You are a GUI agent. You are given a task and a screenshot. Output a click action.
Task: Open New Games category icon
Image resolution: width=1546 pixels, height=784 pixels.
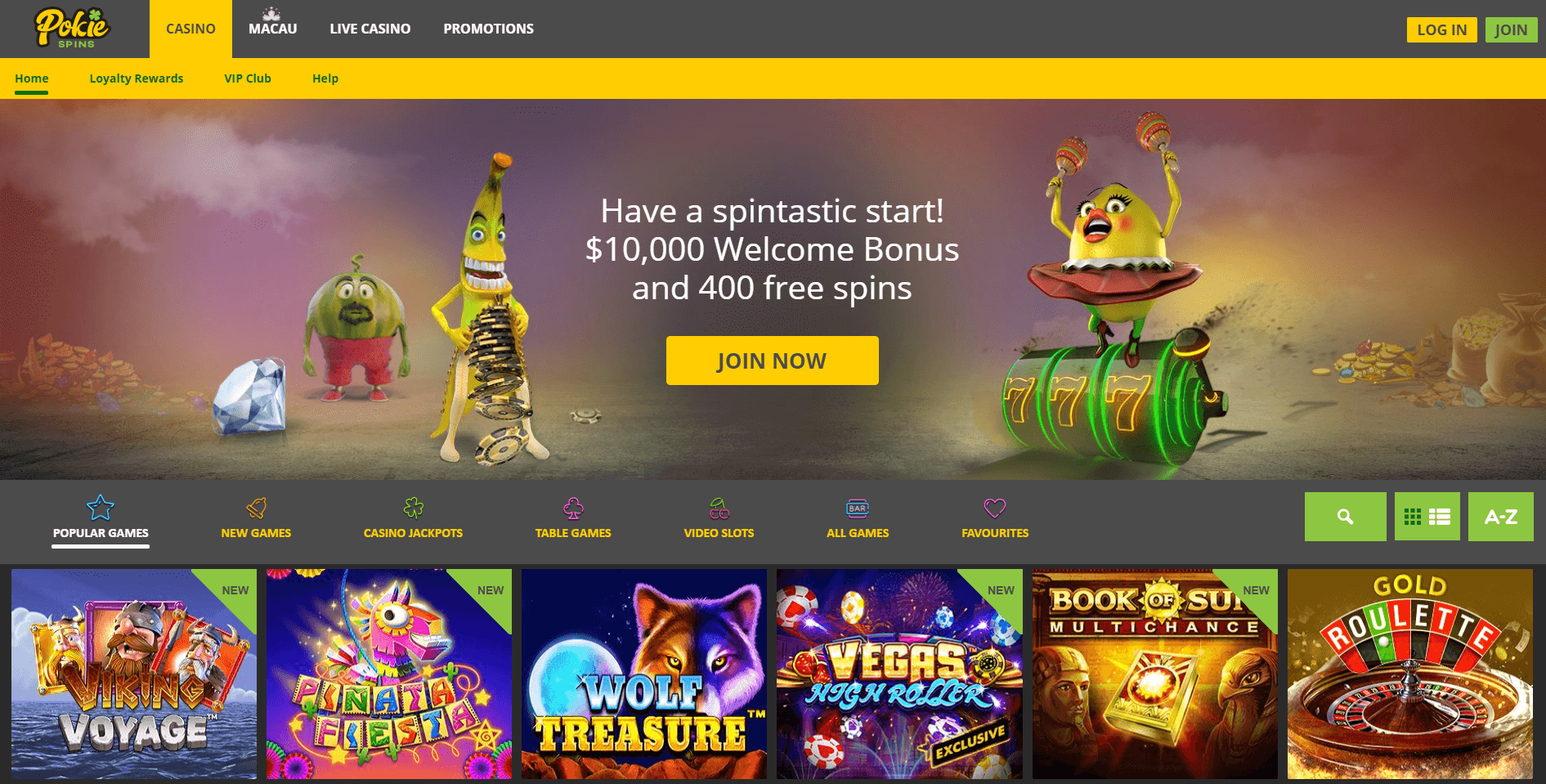click(x=256, y=508)
